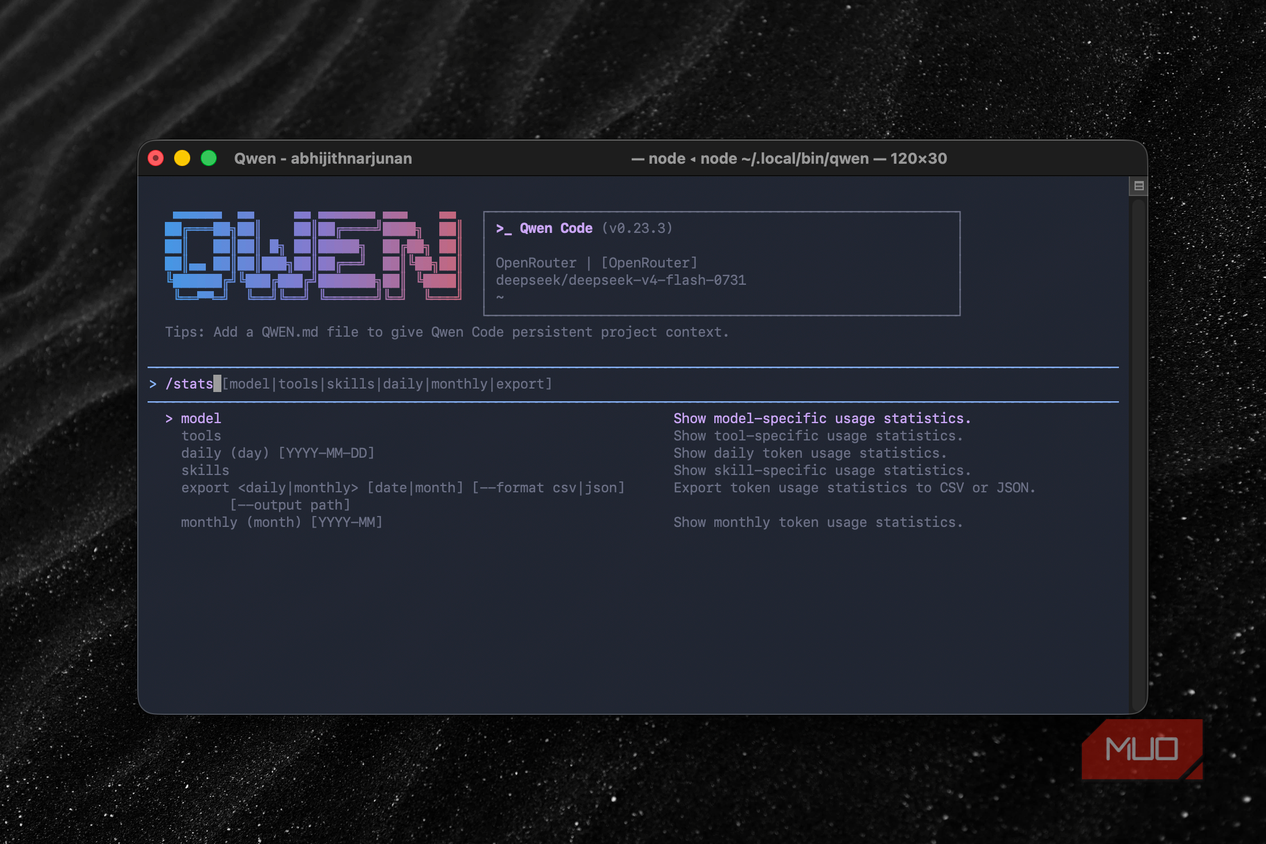Click the title bar process text 'node ~/.local/bin/qwen'

click(x=785, y=158)
